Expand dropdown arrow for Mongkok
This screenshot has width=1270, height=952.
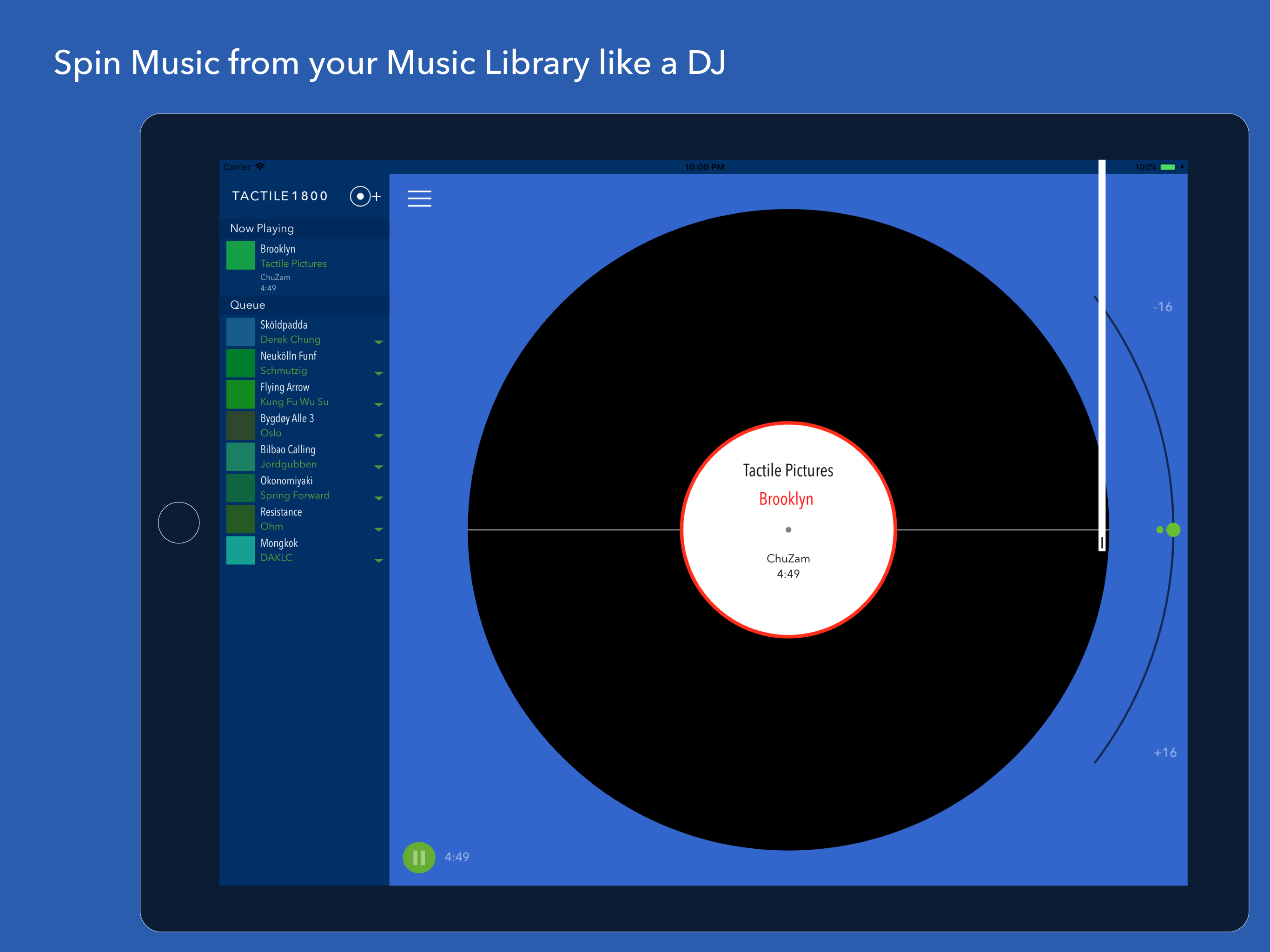(x=378, y=561)
